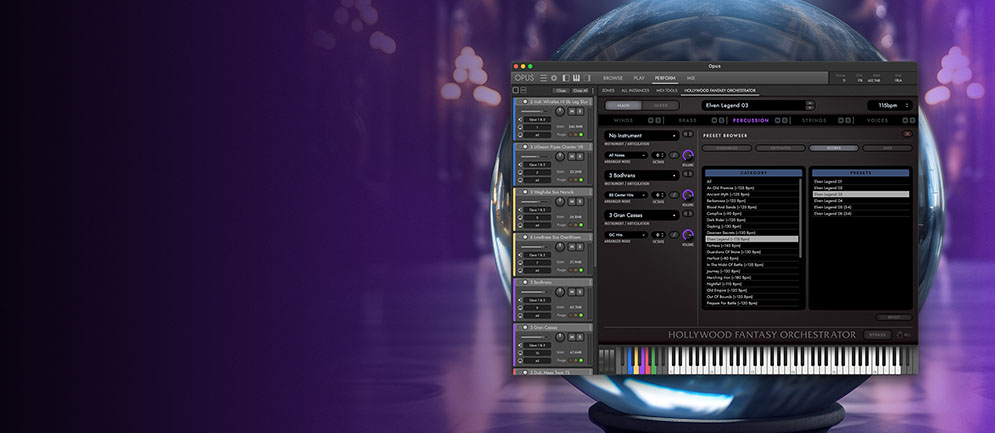The height and width of the screenshot is (433, 995).
Task: Click the link icon beside 3 Gran Cassas dropdown
Action: 688,214
